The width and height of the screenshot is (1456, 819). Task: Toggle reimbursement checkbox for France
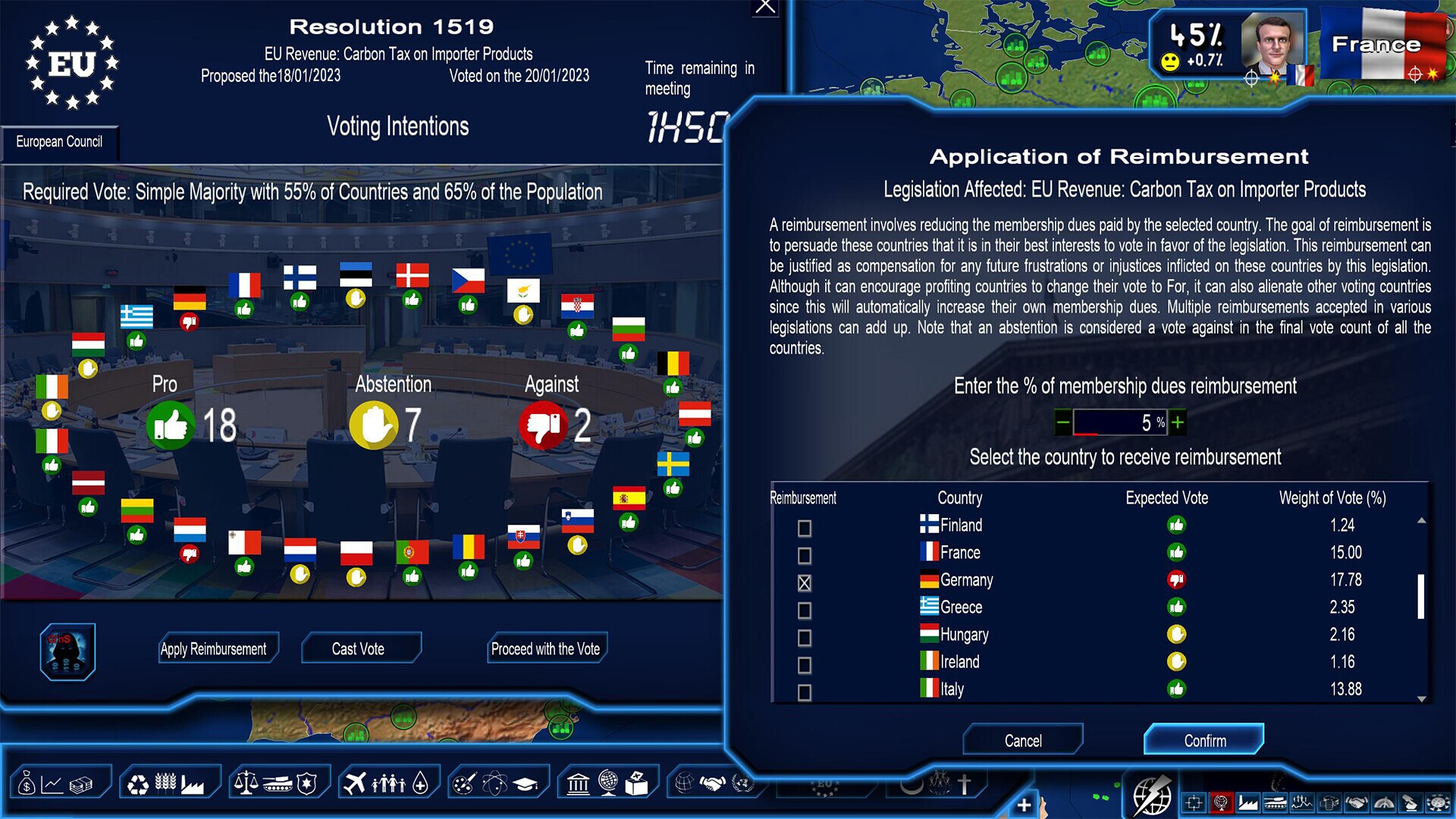pyautogui.click(x=807, y=553)
